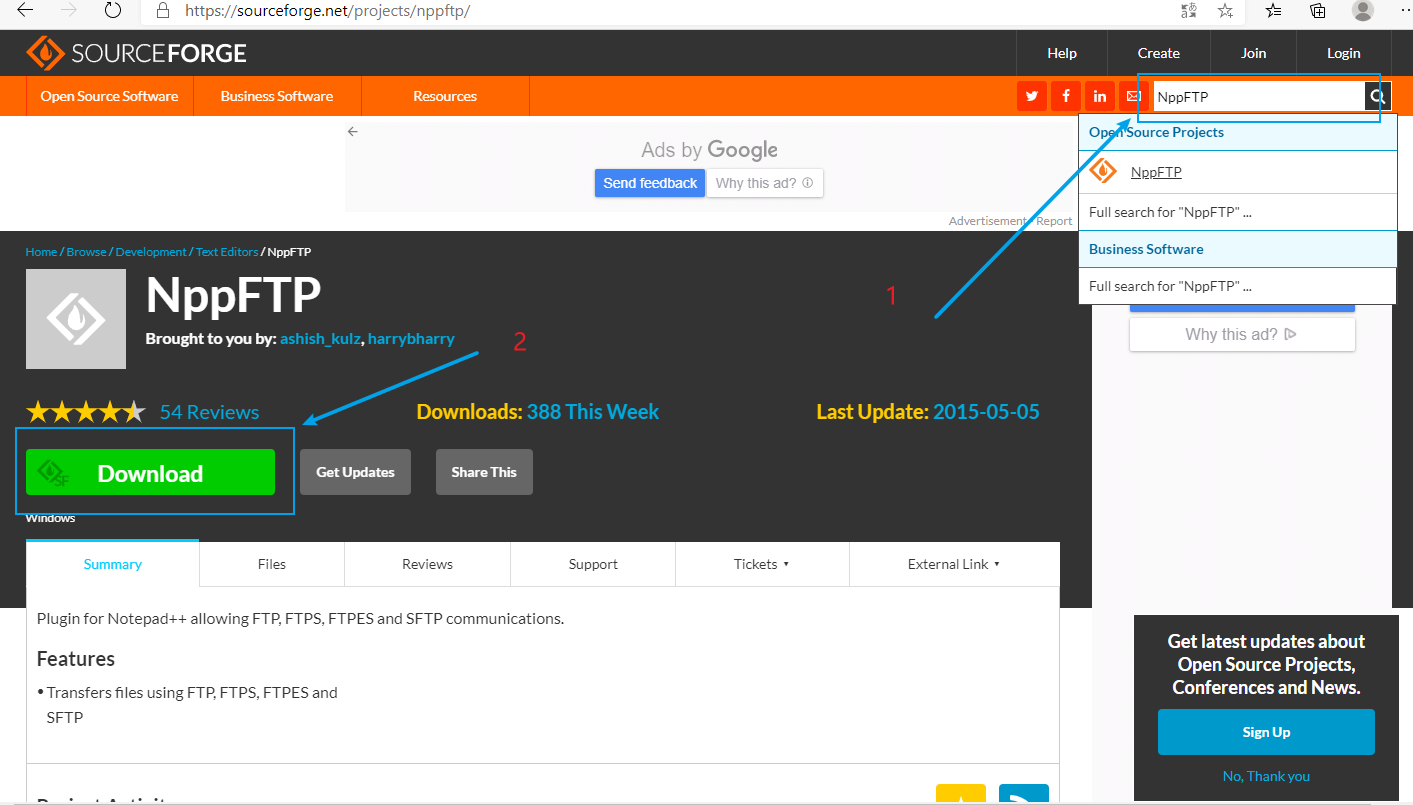Open the Business Software menu
This screenshot has height=805, width=1413.
pos(277,96)
